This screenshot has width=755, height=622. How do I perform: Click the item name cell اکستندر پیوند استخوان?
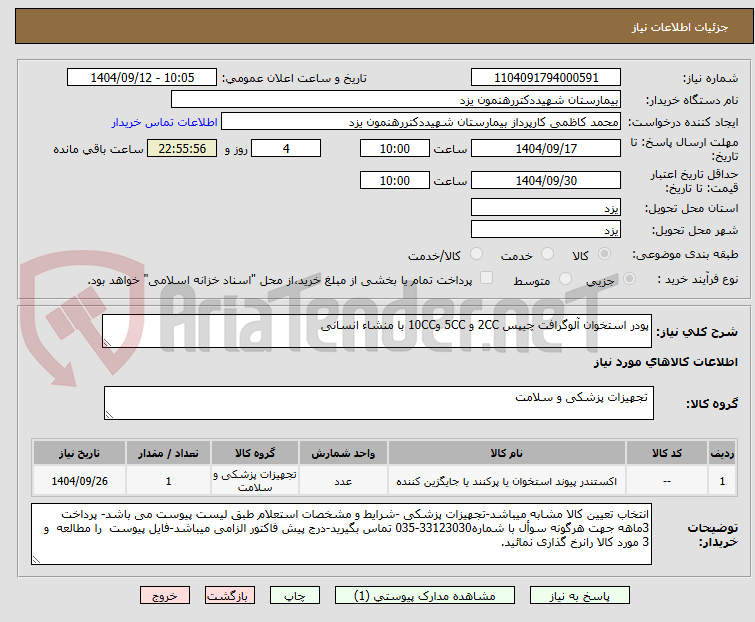(x=507, y=480)
